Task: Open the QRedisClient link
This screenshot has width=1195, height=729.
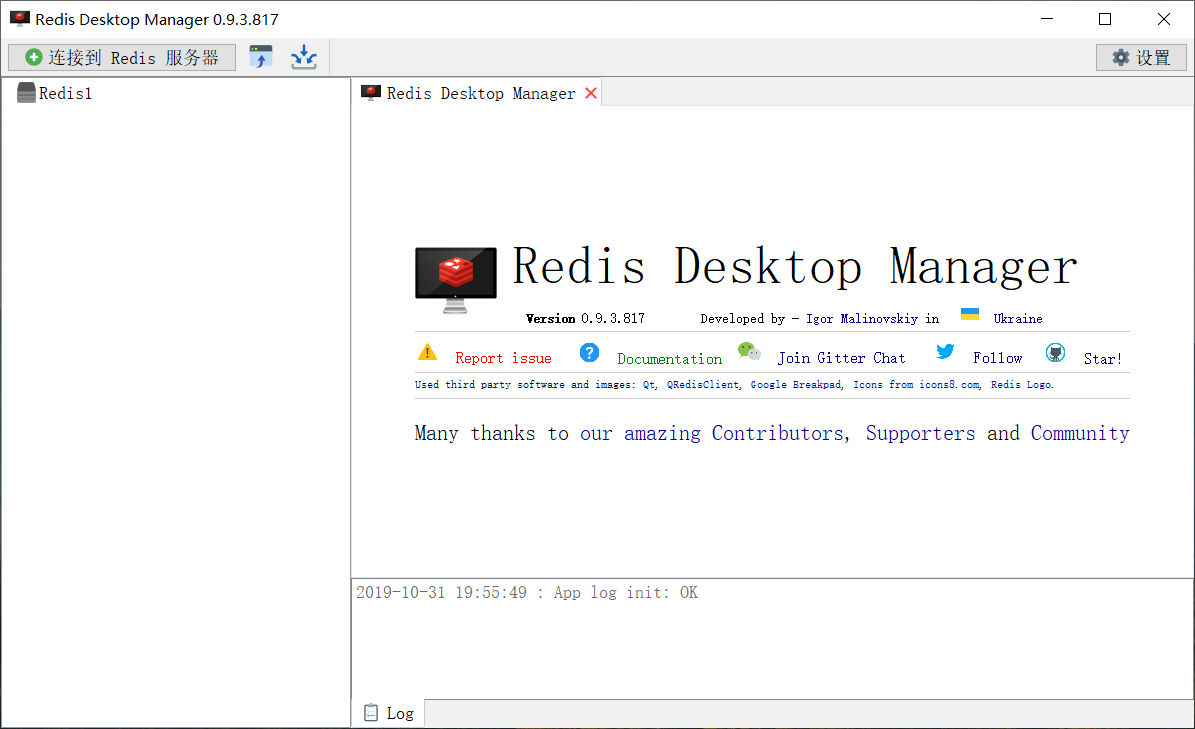Action: [703, 385]
